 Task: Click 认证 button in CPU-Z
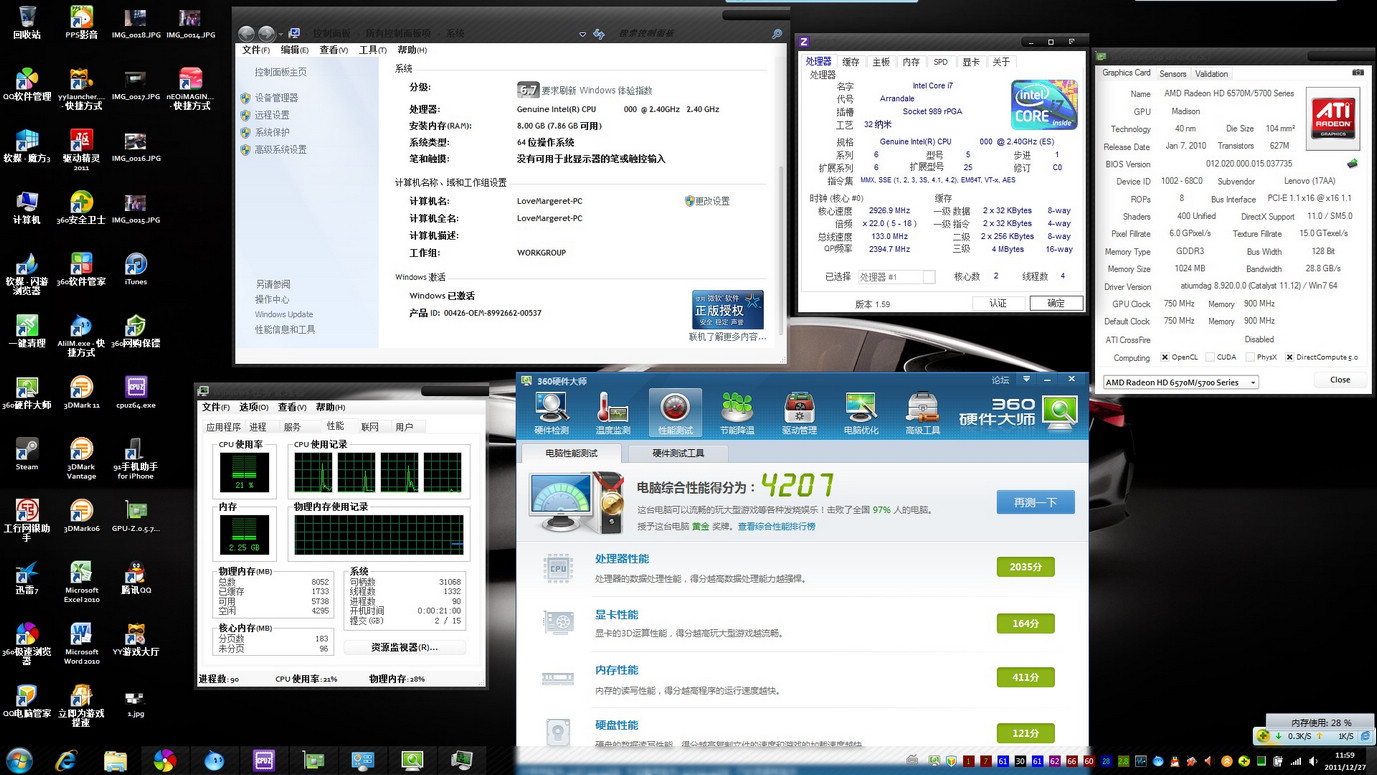point(998,303)
